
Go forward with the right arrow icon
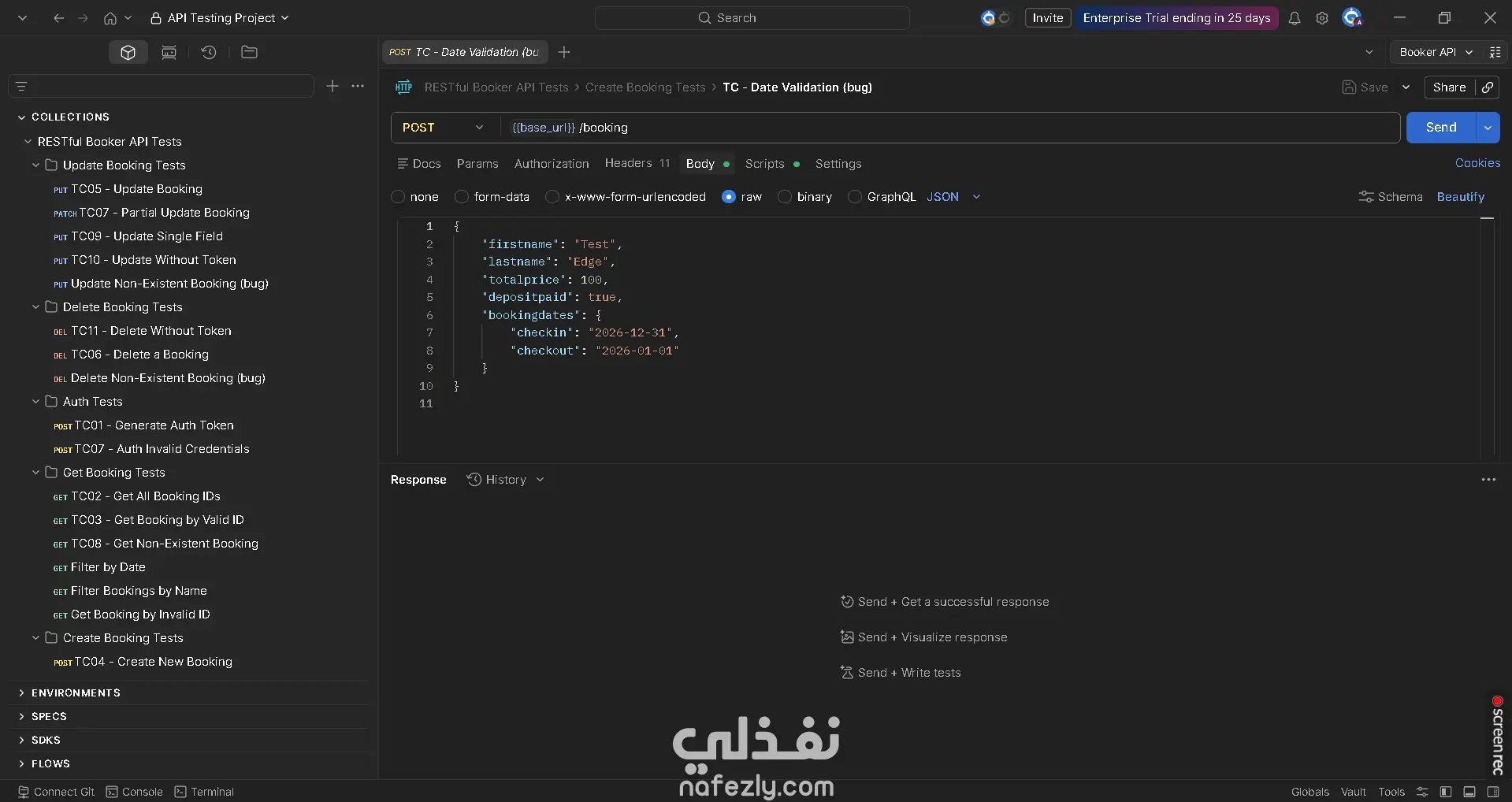point(83,17)
